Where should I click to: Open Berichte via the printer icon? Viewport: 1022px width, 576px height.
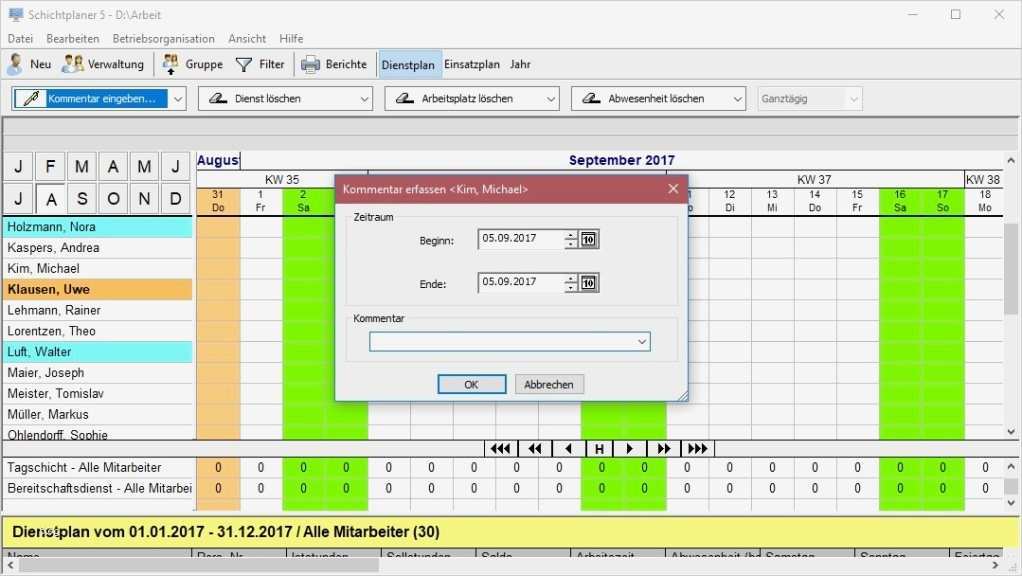(309, 63)
